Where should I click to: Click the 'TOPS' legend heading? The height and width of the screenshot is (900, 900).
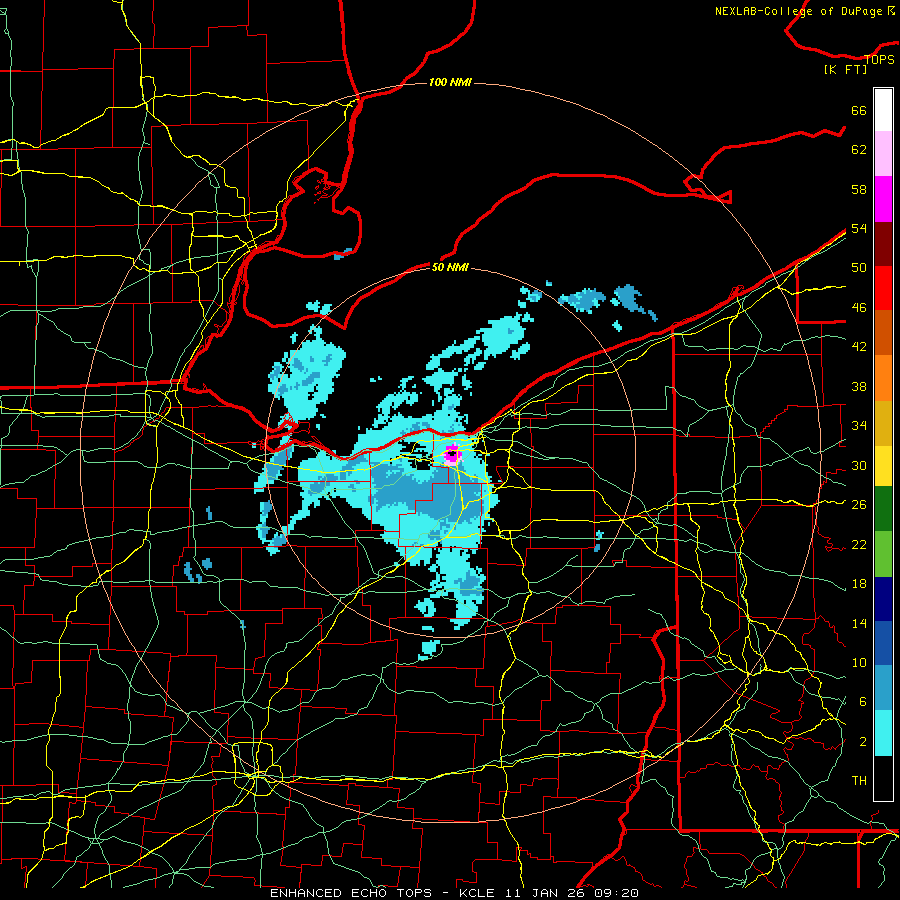coord(879,59)
